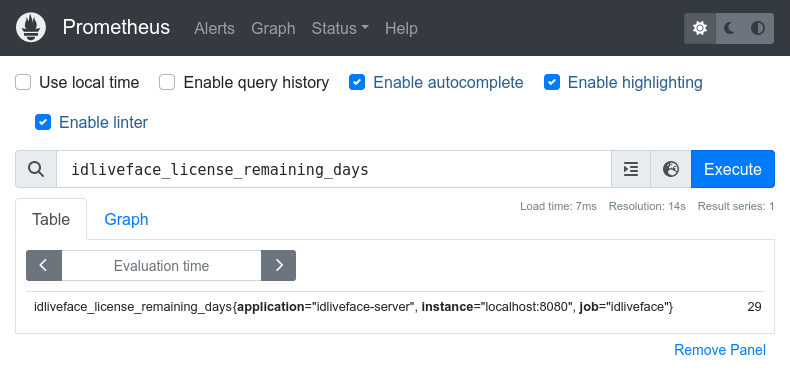790x384 pixels.
Task: Click the Prometheus flame logo
Action: coord(31,27)
